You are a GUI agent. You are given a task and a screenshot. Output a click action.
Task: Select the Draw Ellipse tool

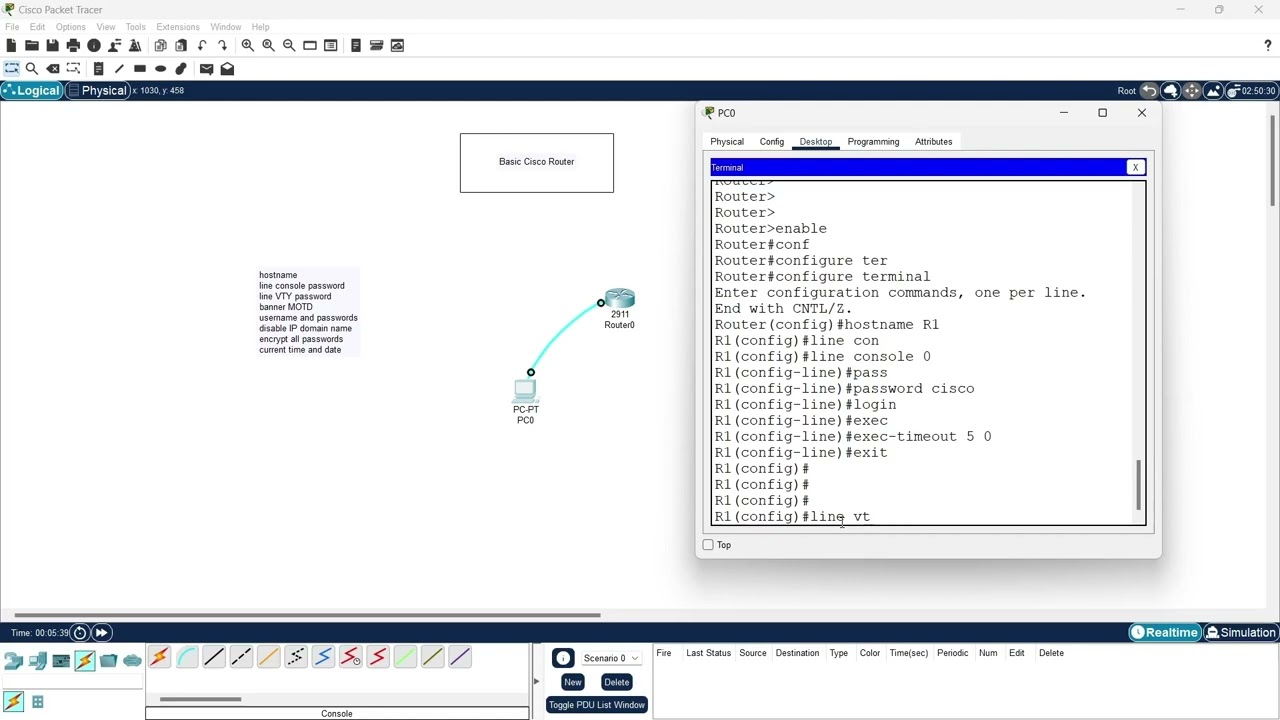click(x=160, y=69)
